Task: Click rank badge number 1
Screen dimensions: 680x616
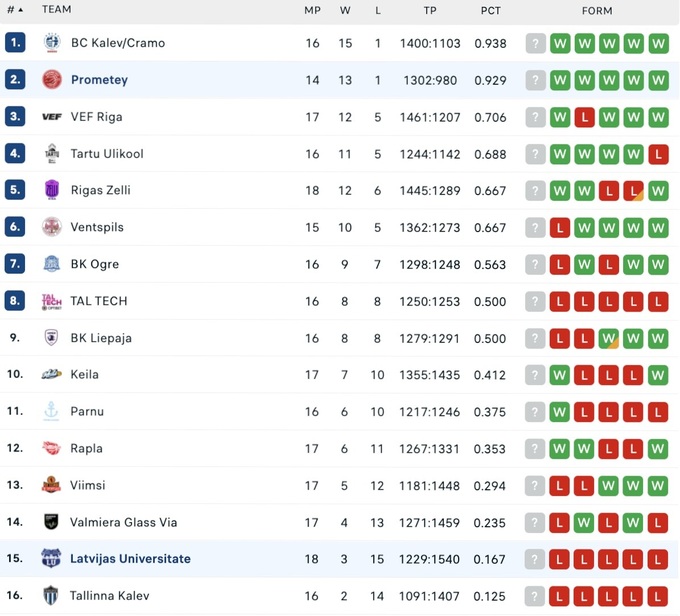Action: coord(14,43)
